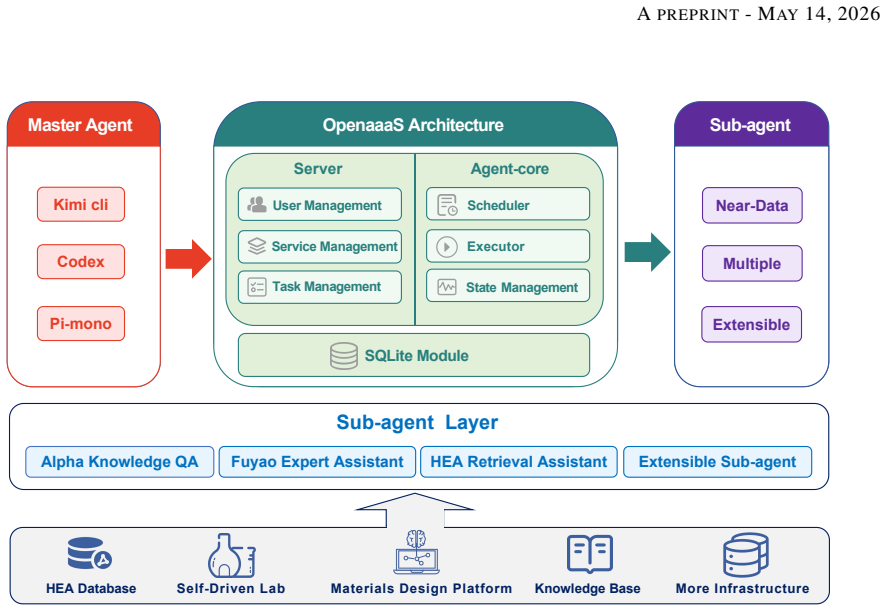Click the Materials Design Platform brain icon
Screen dimensions: 886x611
pyautogui.click(x=417, y=552)
